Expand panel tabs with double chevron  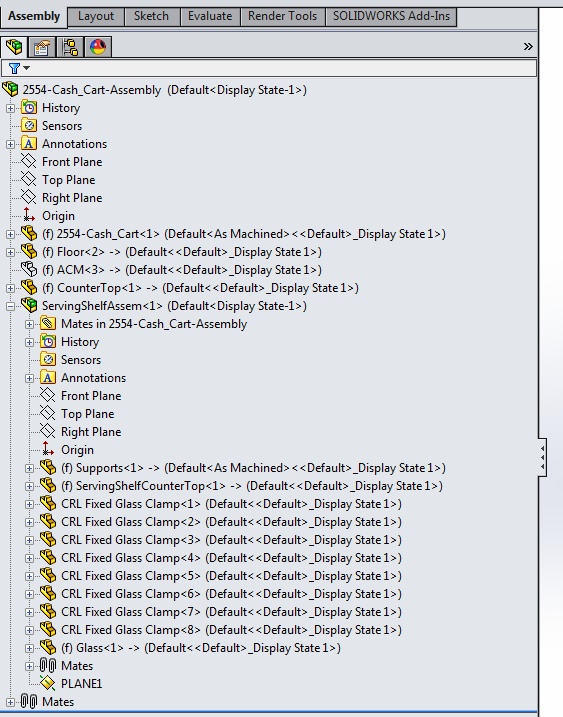point(528,46)
